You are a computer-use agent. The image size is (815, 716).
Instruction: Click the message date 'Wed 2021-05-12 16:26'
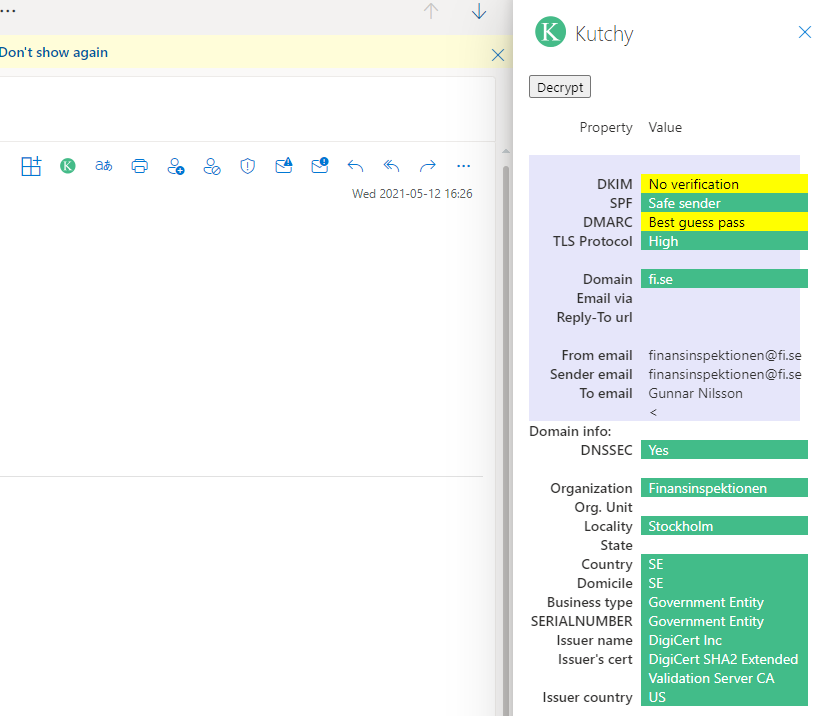click(x=412, y=194)
